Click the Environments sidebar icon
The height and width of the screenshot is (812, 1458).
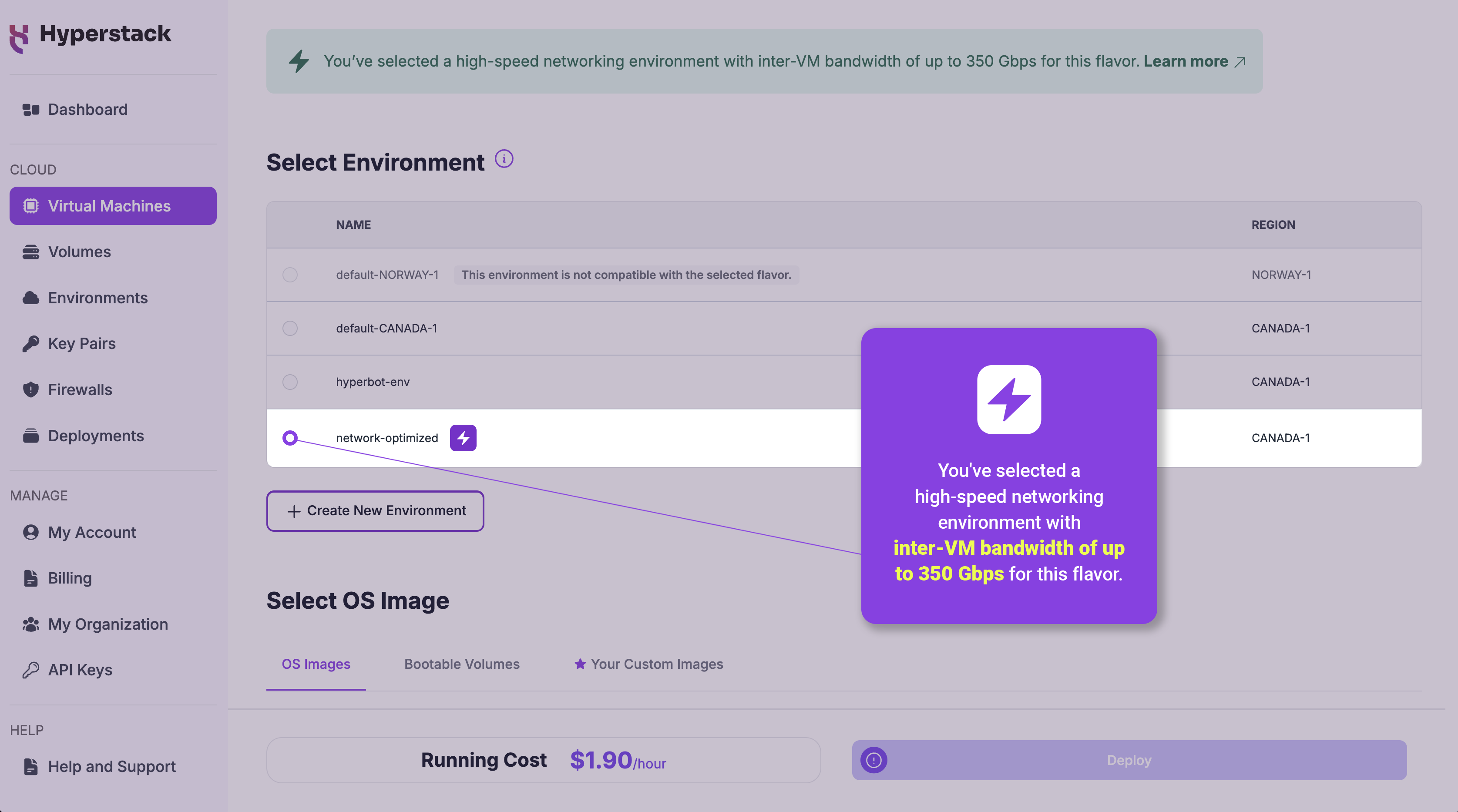31,297
